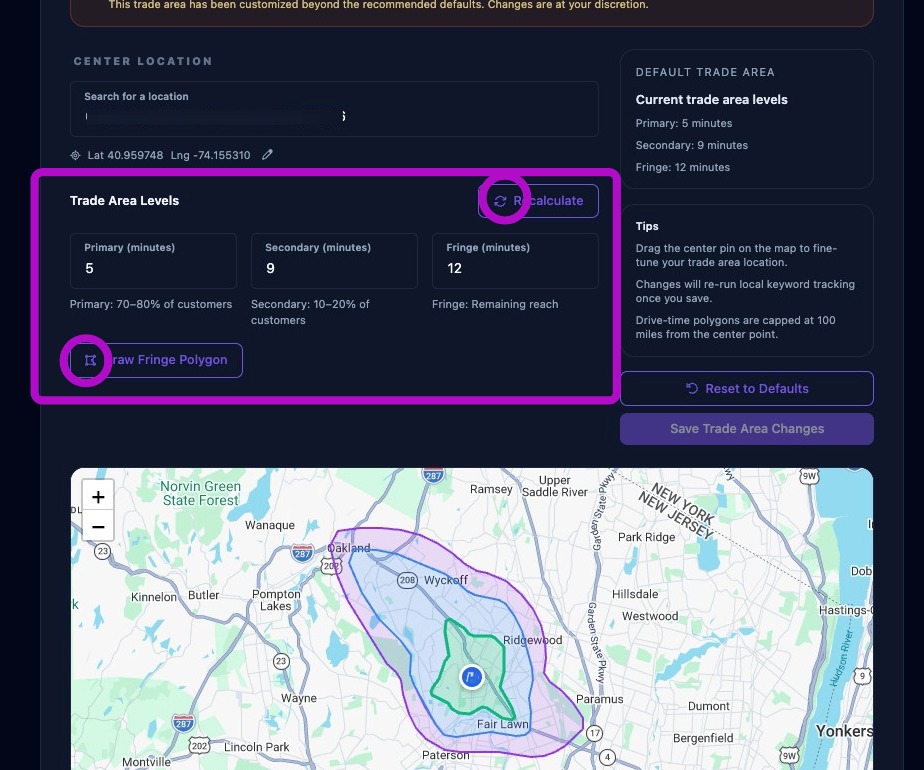Click Wanaque label on the map
The height and width of the screenshot is (770, 924).
[270, 525]
